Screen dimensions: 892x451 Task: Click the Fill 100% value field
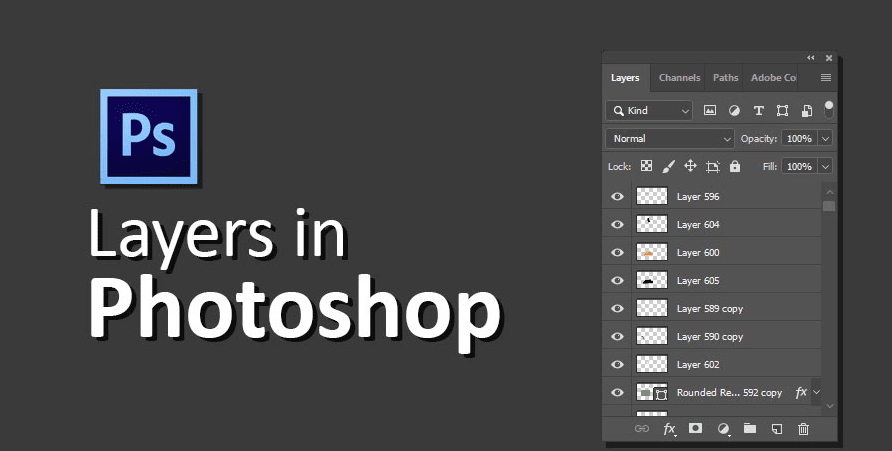(799, 166)
